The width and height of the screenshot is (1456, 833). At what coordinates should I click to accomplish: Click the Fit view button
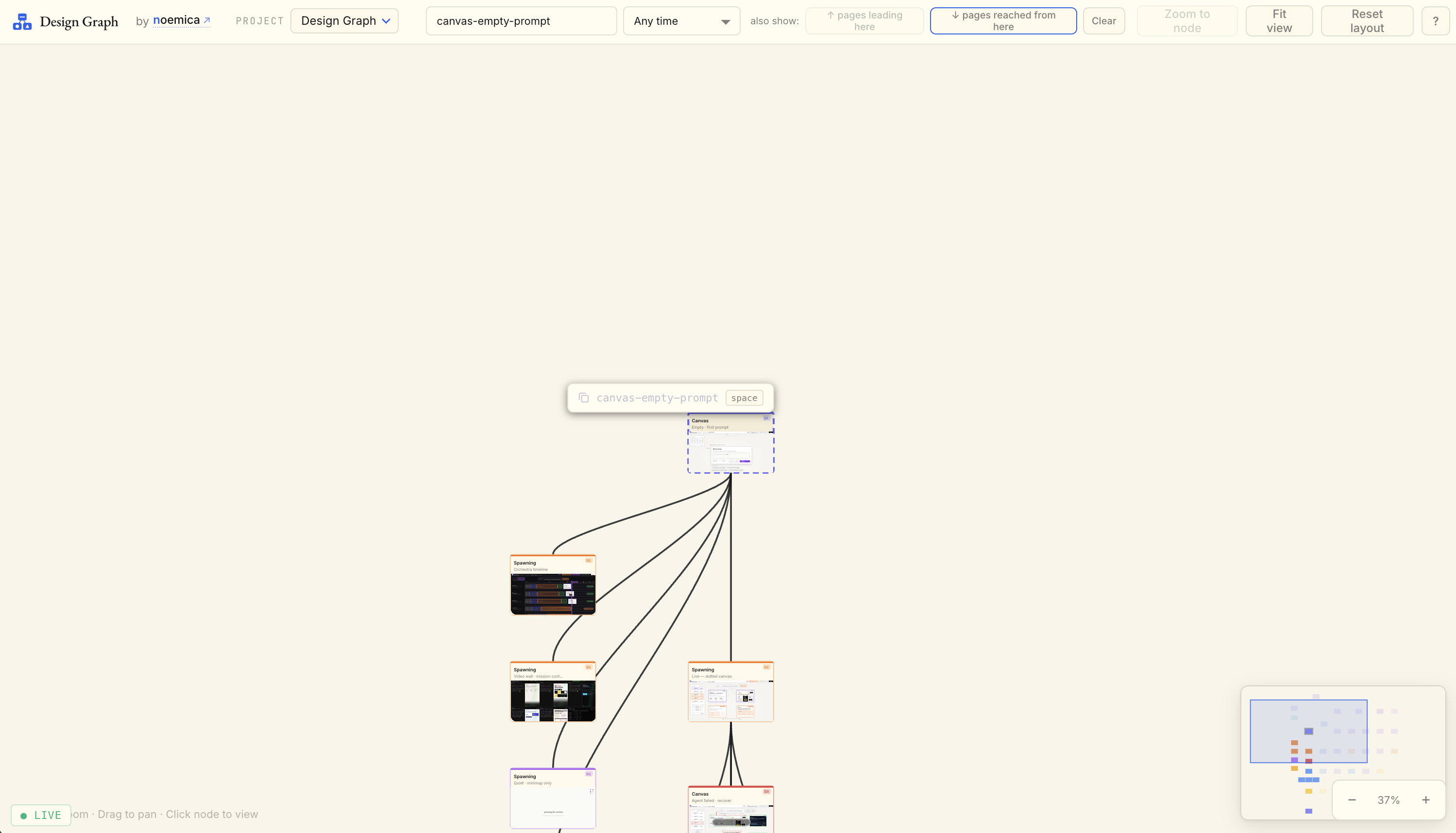[x=1279, y=20]
